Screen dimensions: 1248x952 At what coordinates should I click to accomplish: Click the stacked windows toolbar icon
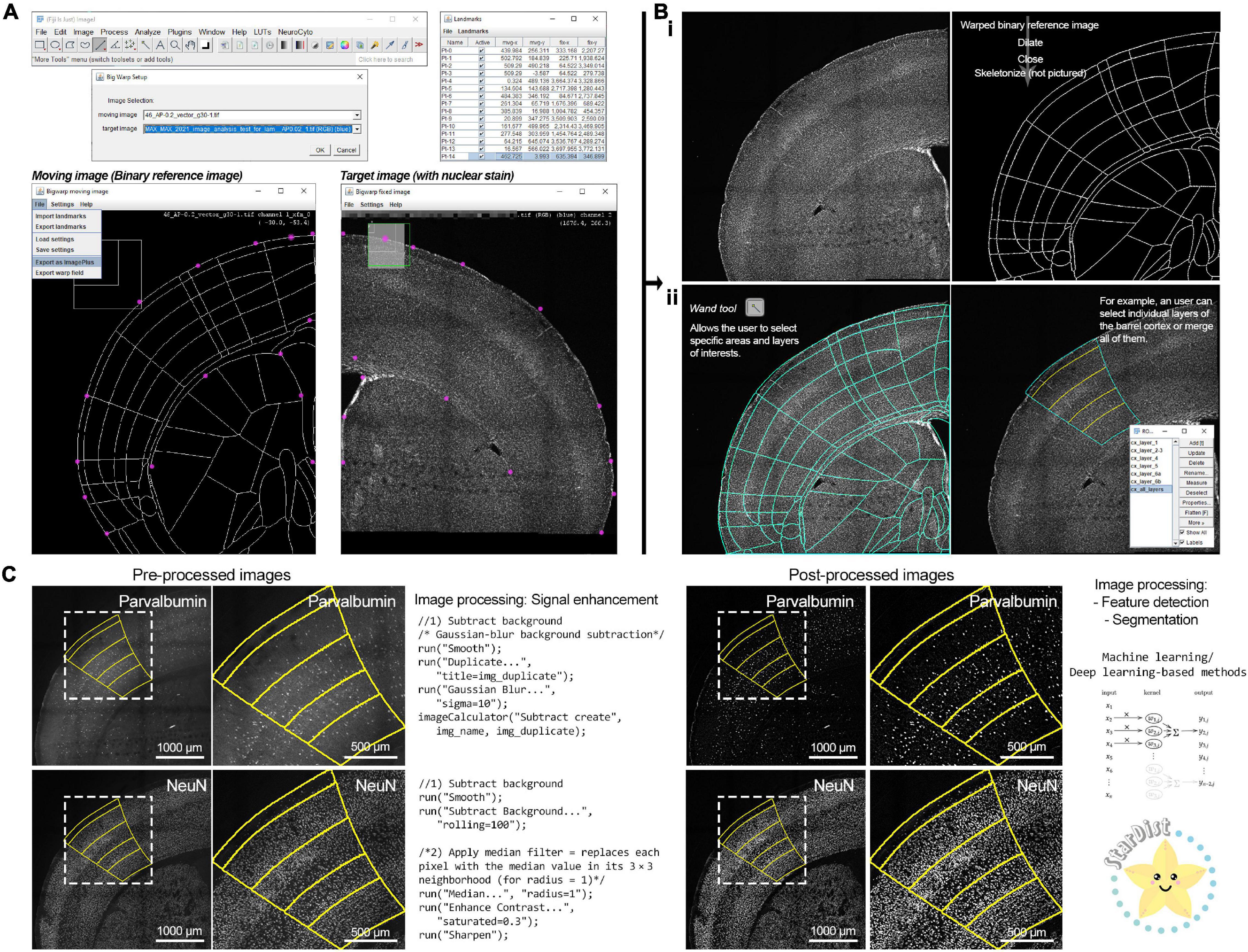360,45
